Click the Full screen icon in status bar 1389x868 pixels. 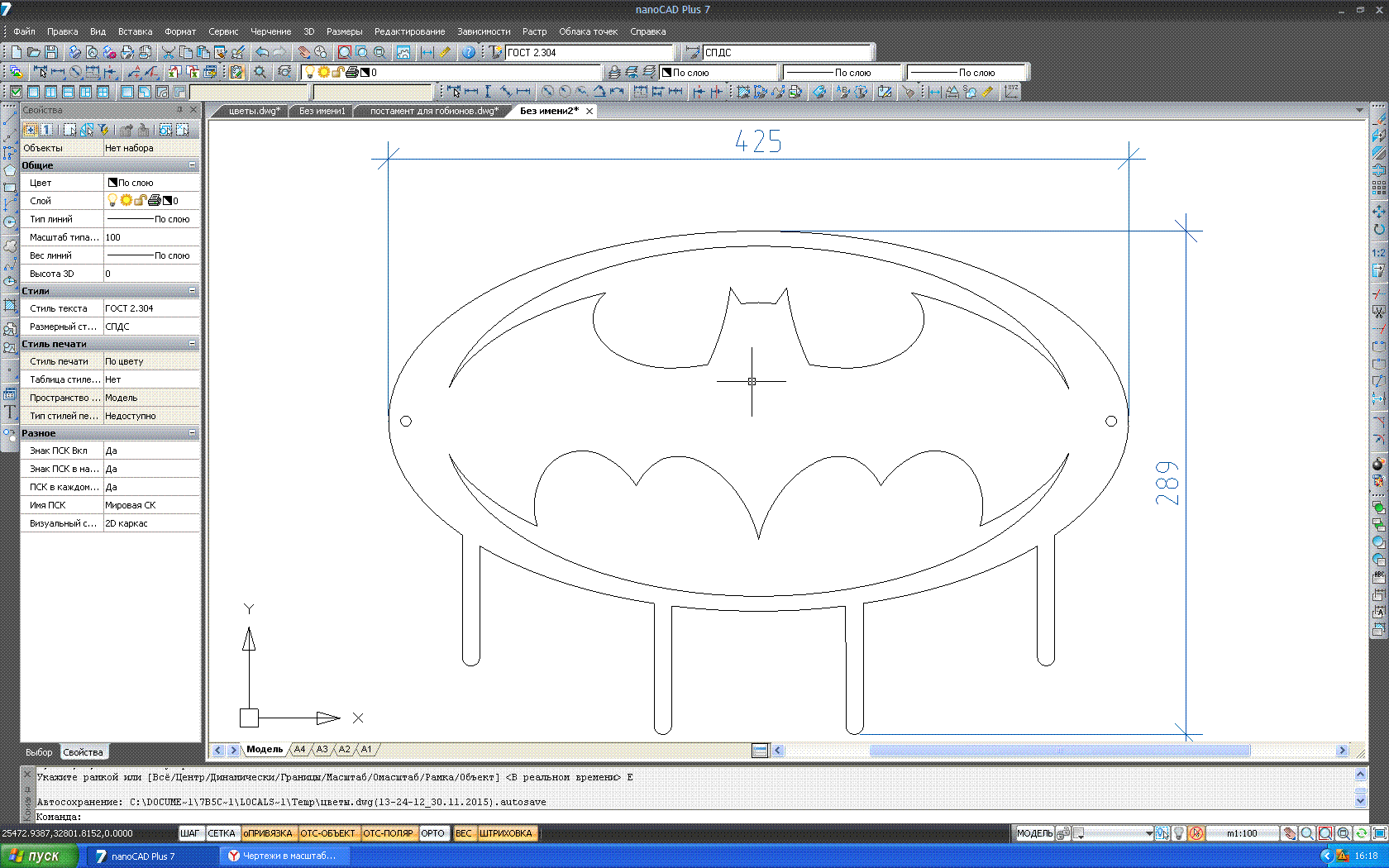pos(1379,833)
